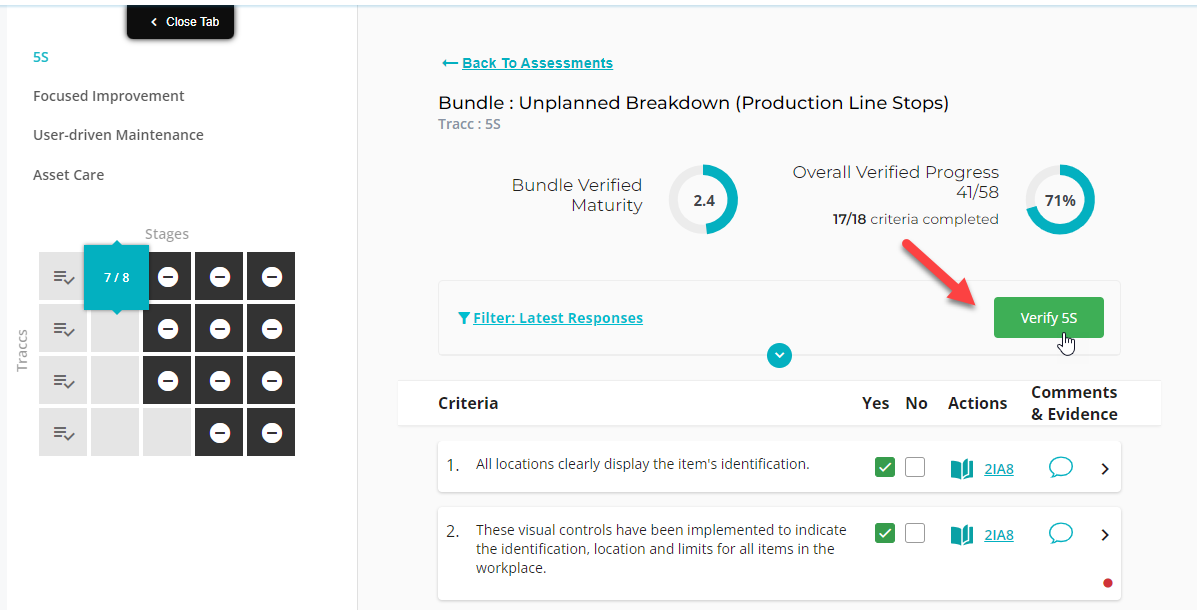Check No for criterion 1
This screenshot has width=1197, height=610.
[x=915, y=466]
